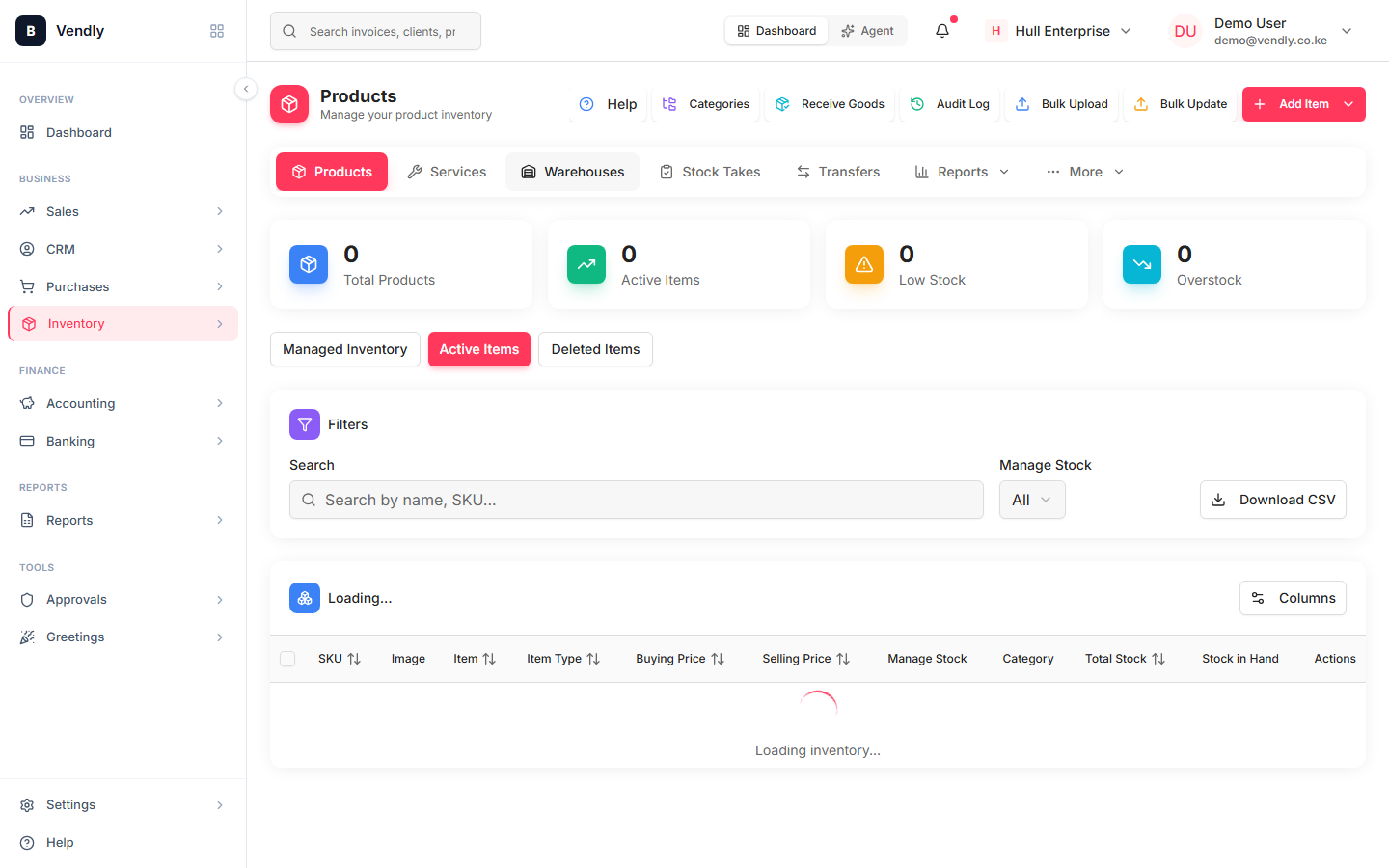Expand the Sales sidebar section
This screenshot has width=1389, height=868.
(x=123, y=211)
